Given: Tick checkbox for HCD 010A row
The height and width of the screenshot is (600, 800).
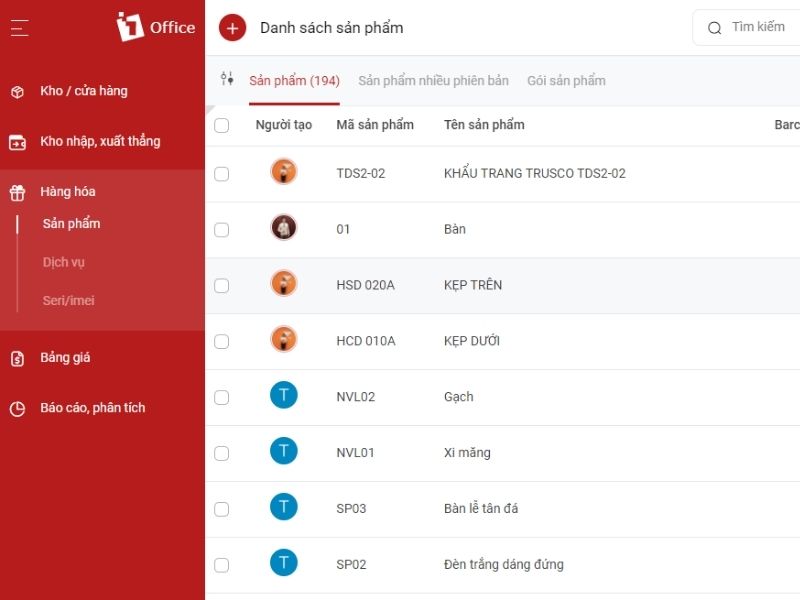Looking at the screenshot, I should pyautogui.click(x=221, y=341).
